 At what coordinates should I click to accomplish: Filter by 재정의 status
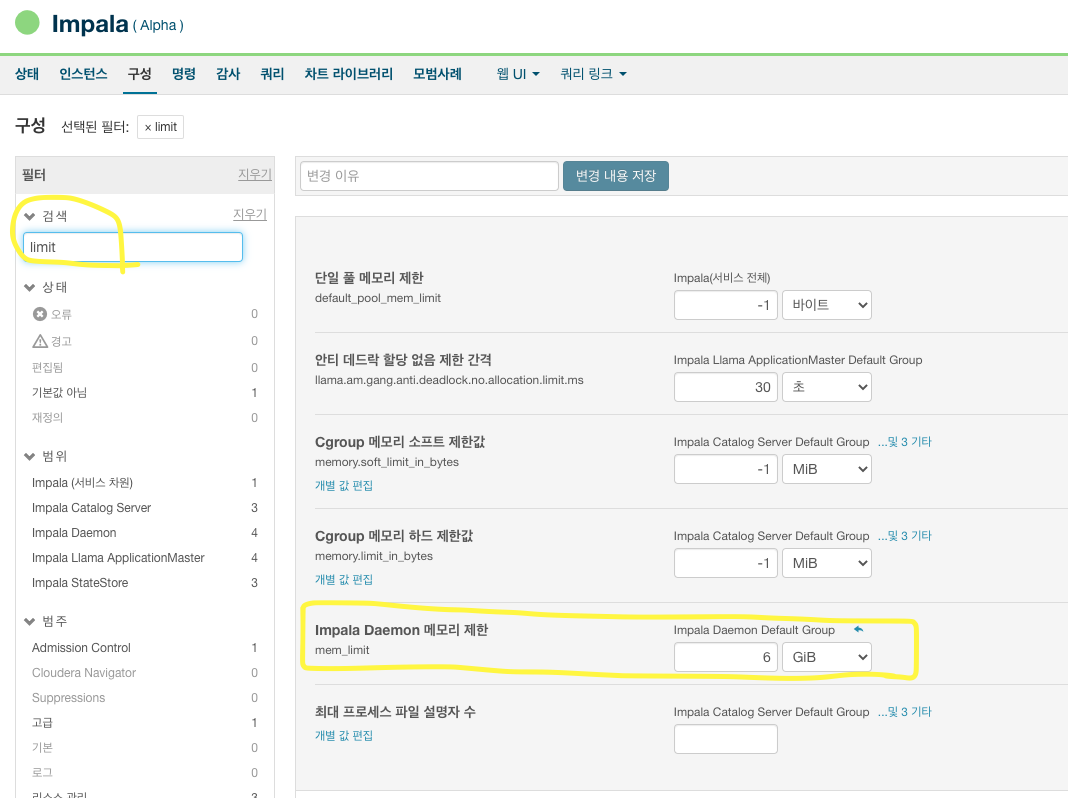click(x=47, y=417)
